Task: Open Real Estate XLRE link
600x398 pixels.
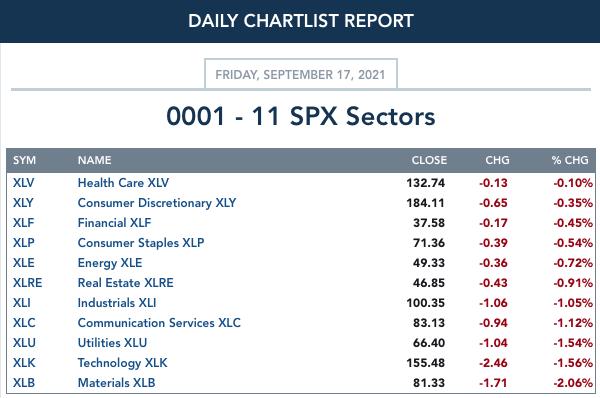Action: tap(126, 283)
